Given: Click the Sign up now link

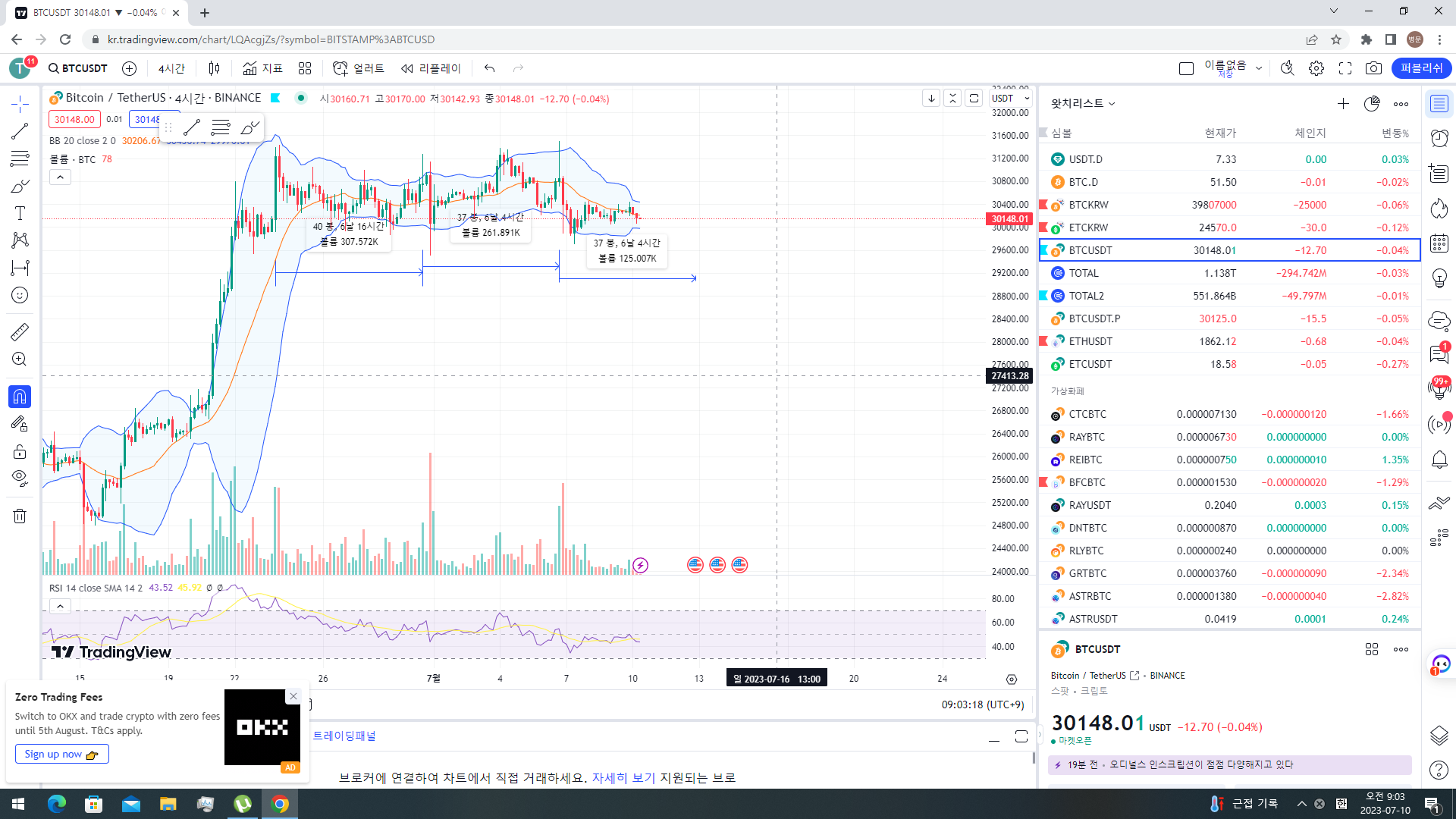Looking at the screenshot, I should [x=61, y=754].
